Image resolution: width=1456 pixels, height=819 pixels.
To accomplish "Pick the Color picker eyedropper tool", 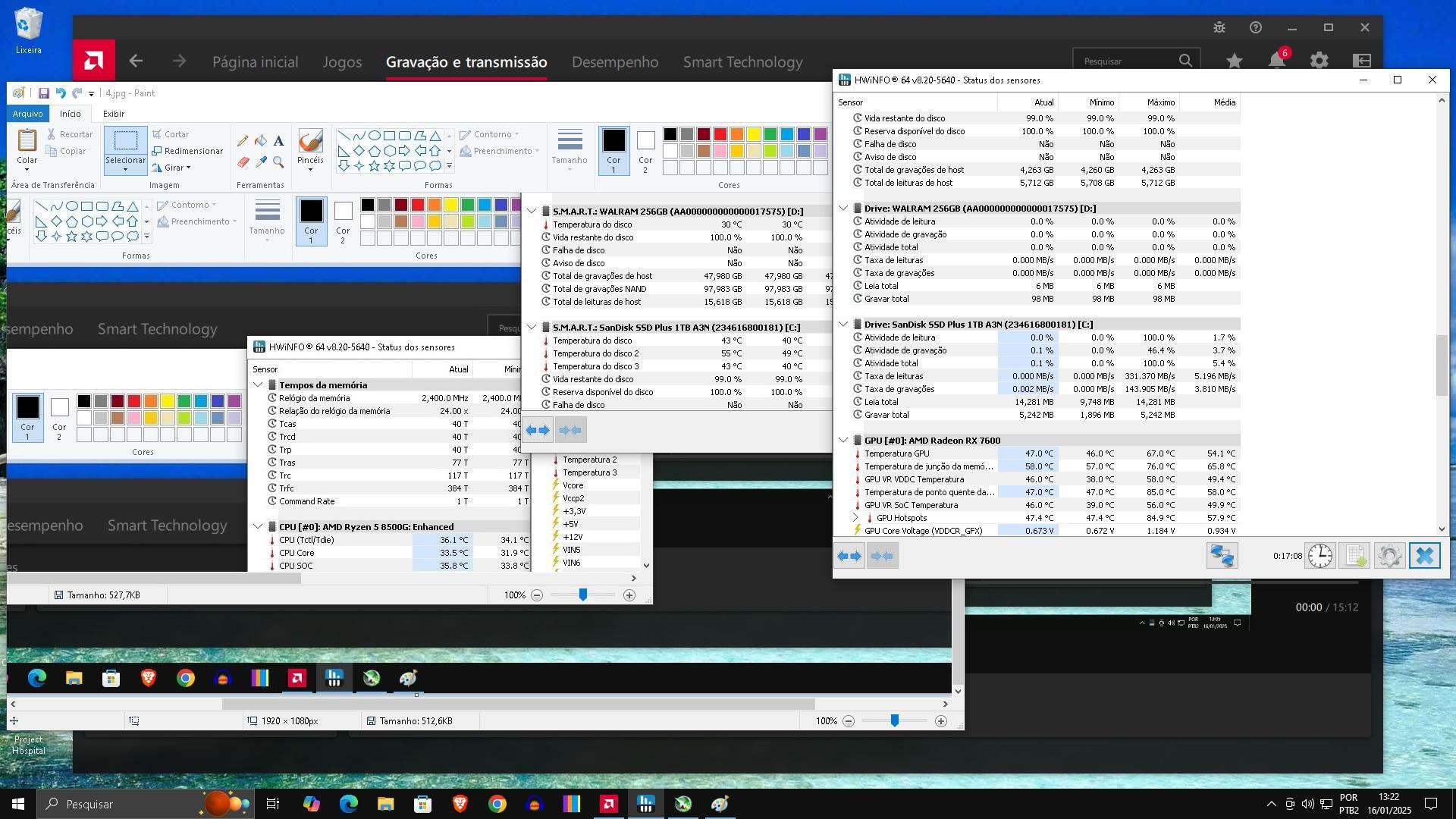I will (x=261, y=162).
